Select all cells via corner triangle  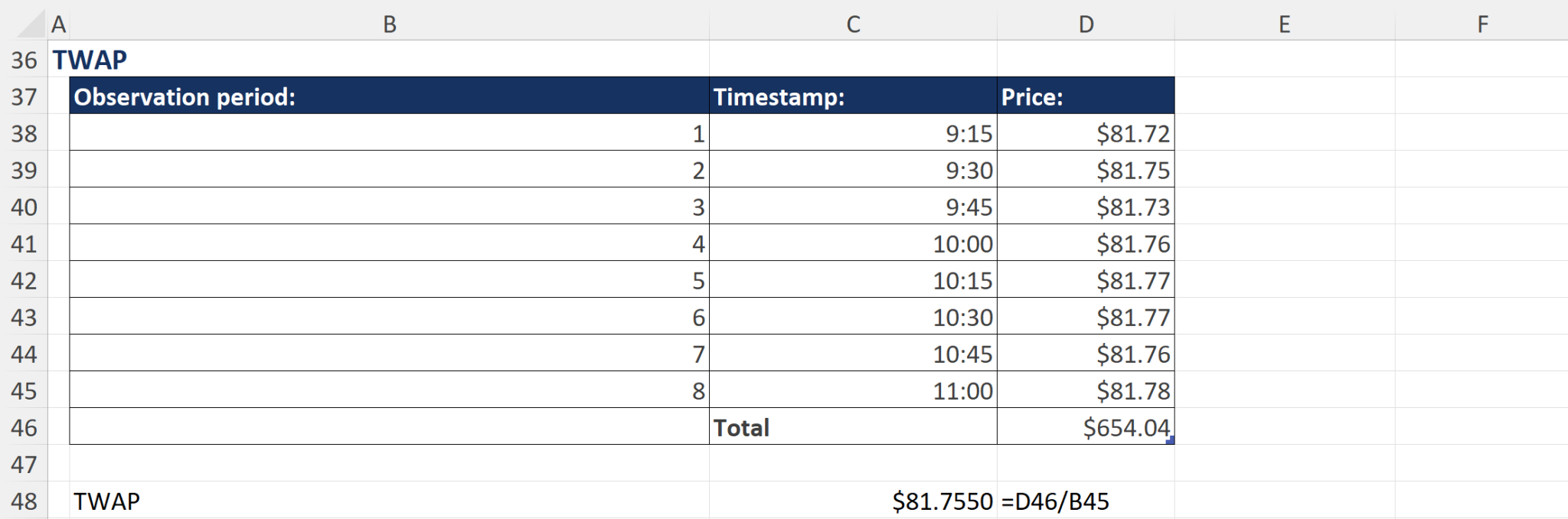pyautogui.click(x=31, y=24)
